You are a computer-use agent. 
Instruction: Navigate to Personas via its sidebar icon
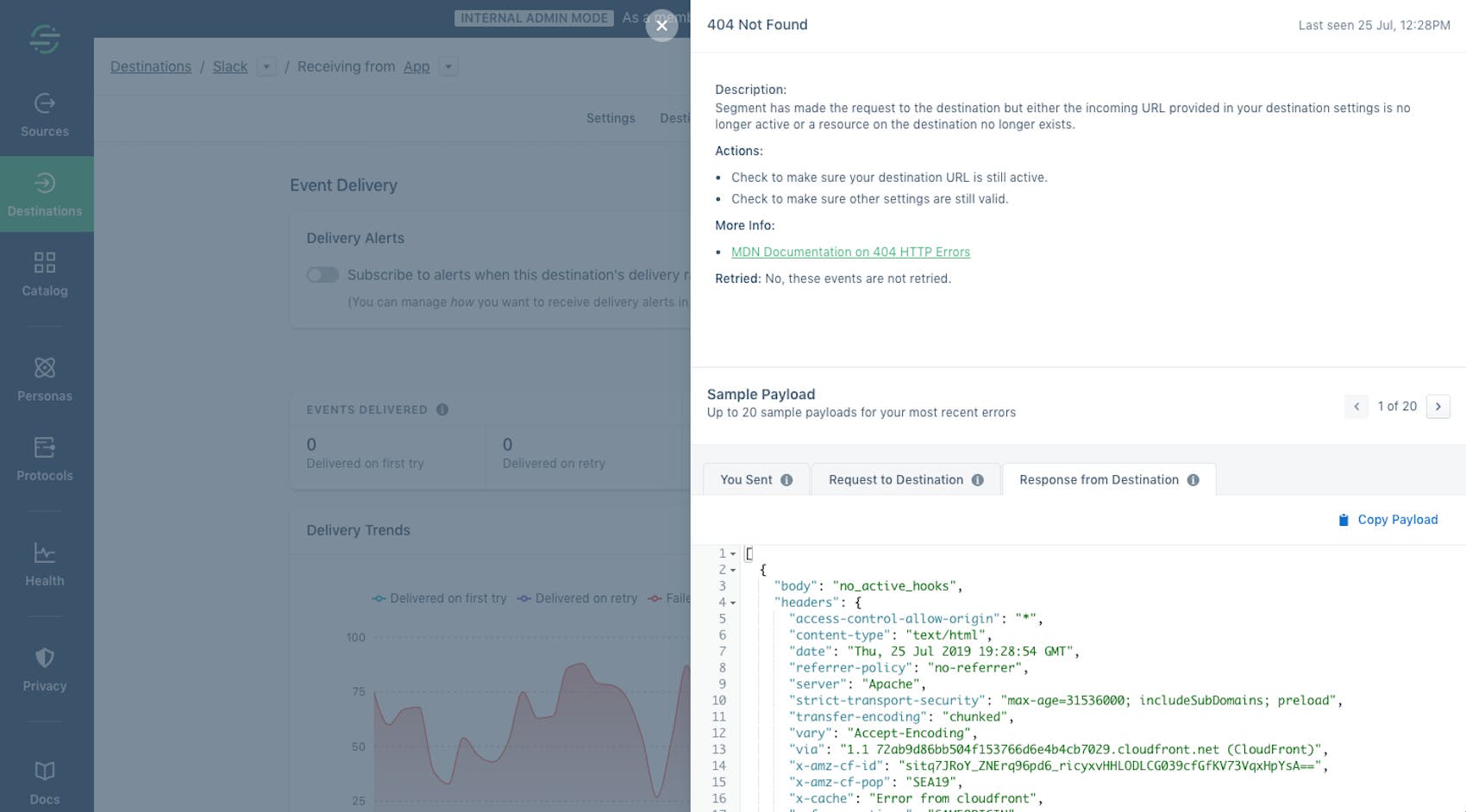pyautogui.click(x=44, y=377)
